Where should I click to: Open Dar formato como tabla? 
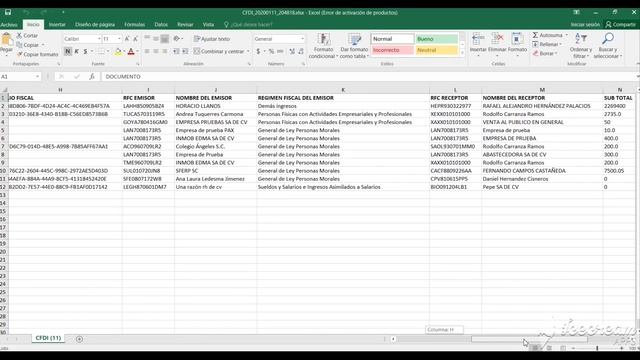tap(354, 46)
